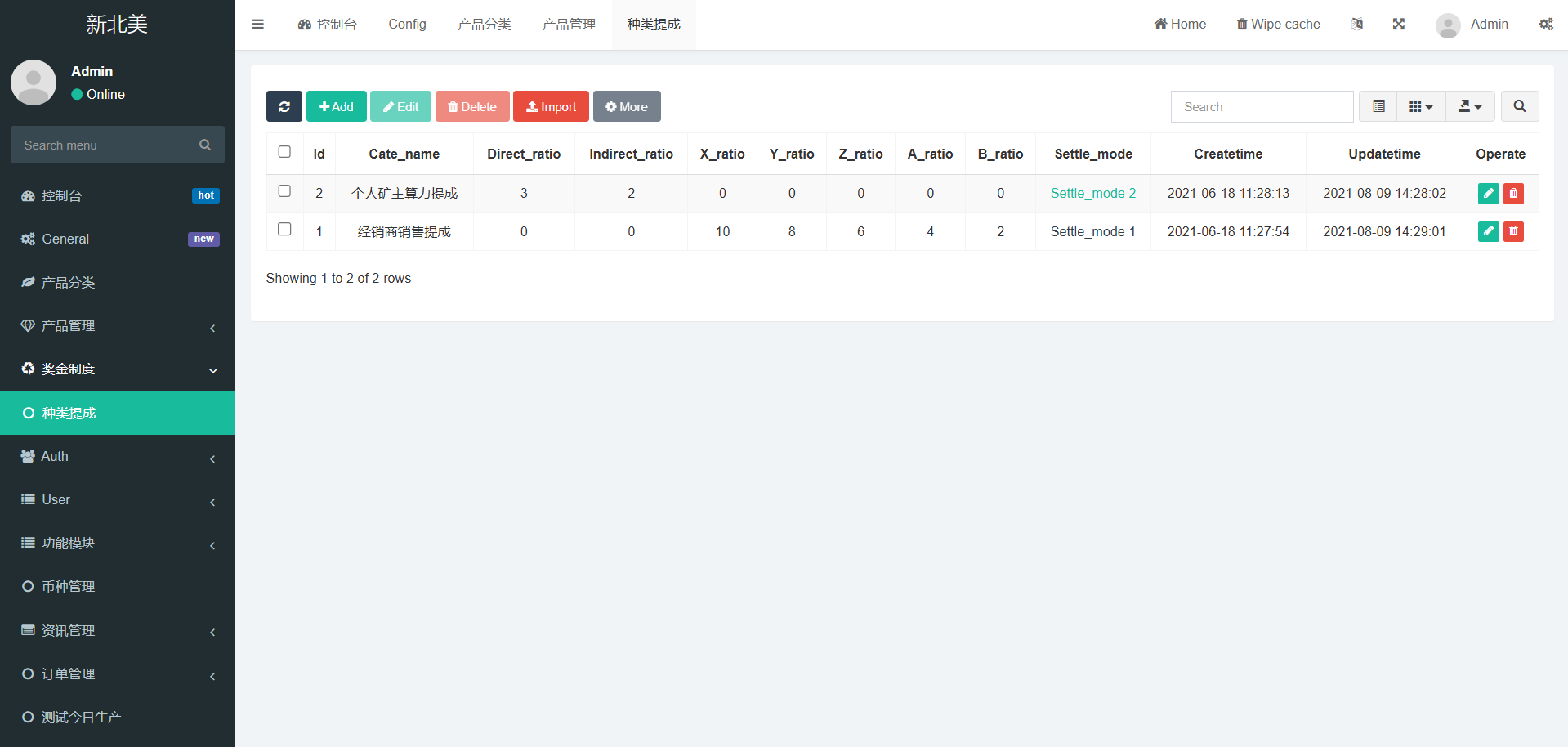
Task: Toggle the sidebar hamburger menu icon
Action: (x=258, y=25)
